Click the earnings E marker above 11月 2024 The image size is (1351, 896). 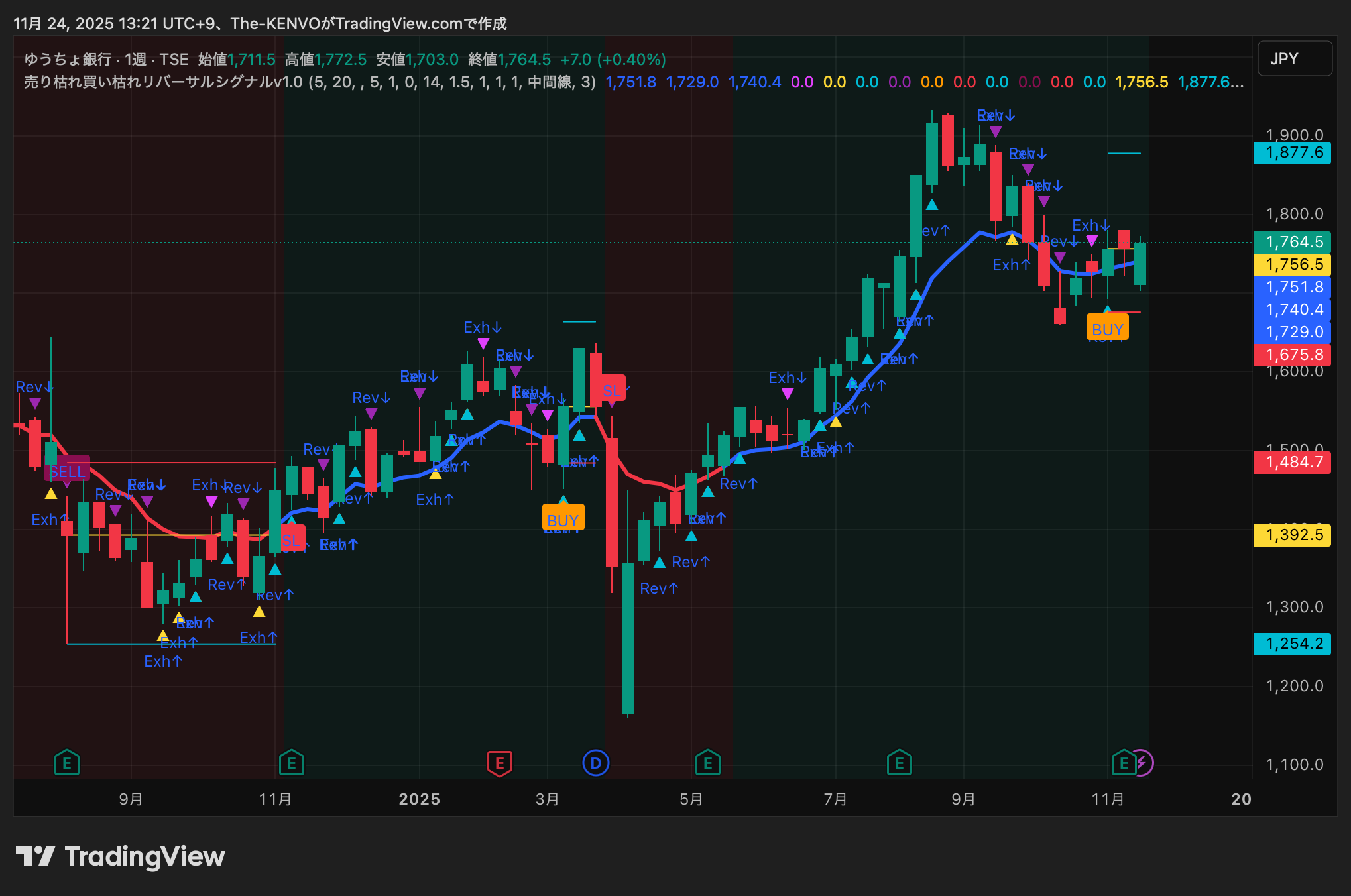[x=292, y=763]
